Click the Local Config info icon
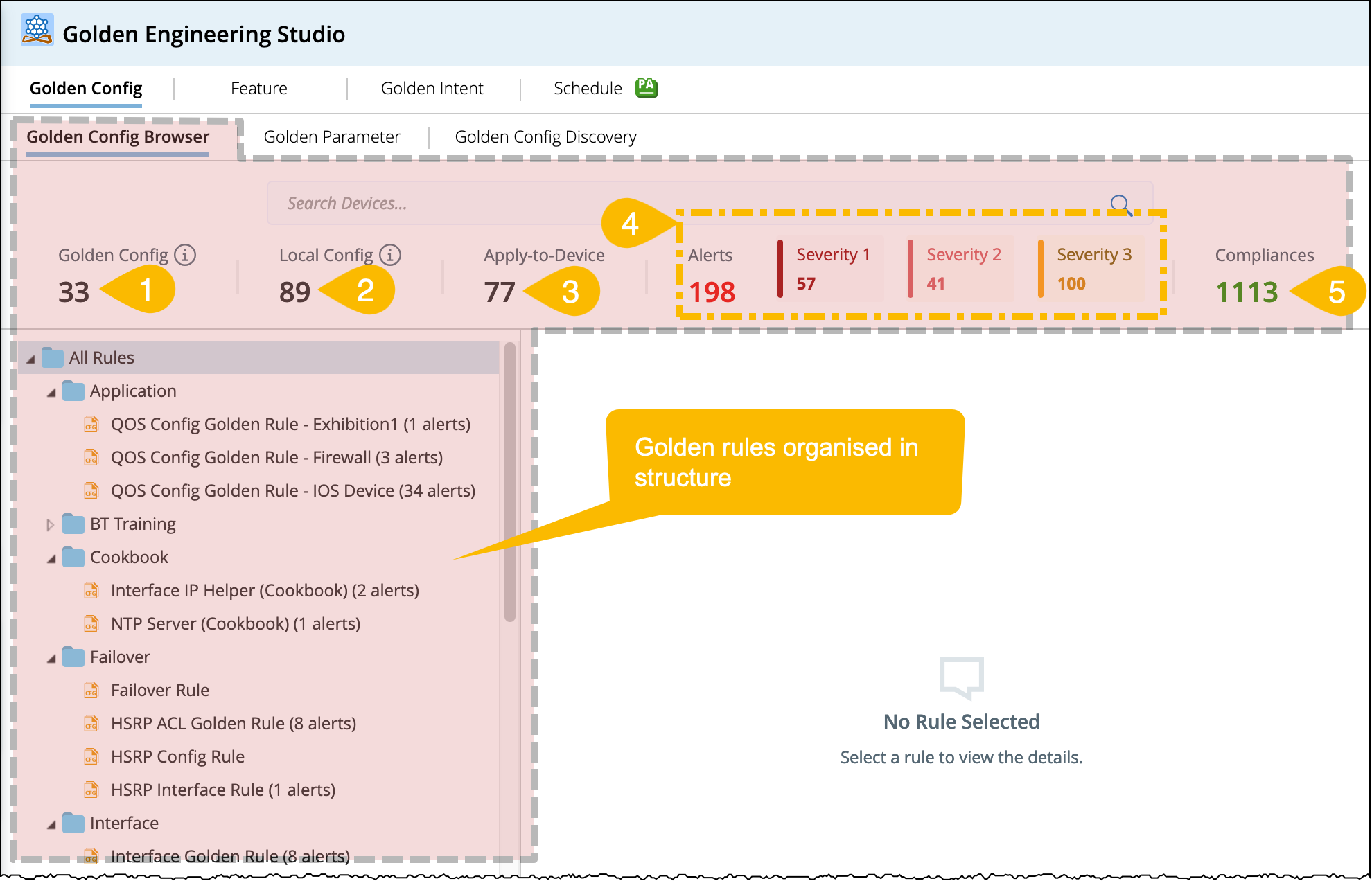The width and height of the screenshot is (1372, 881). point(390,255)
